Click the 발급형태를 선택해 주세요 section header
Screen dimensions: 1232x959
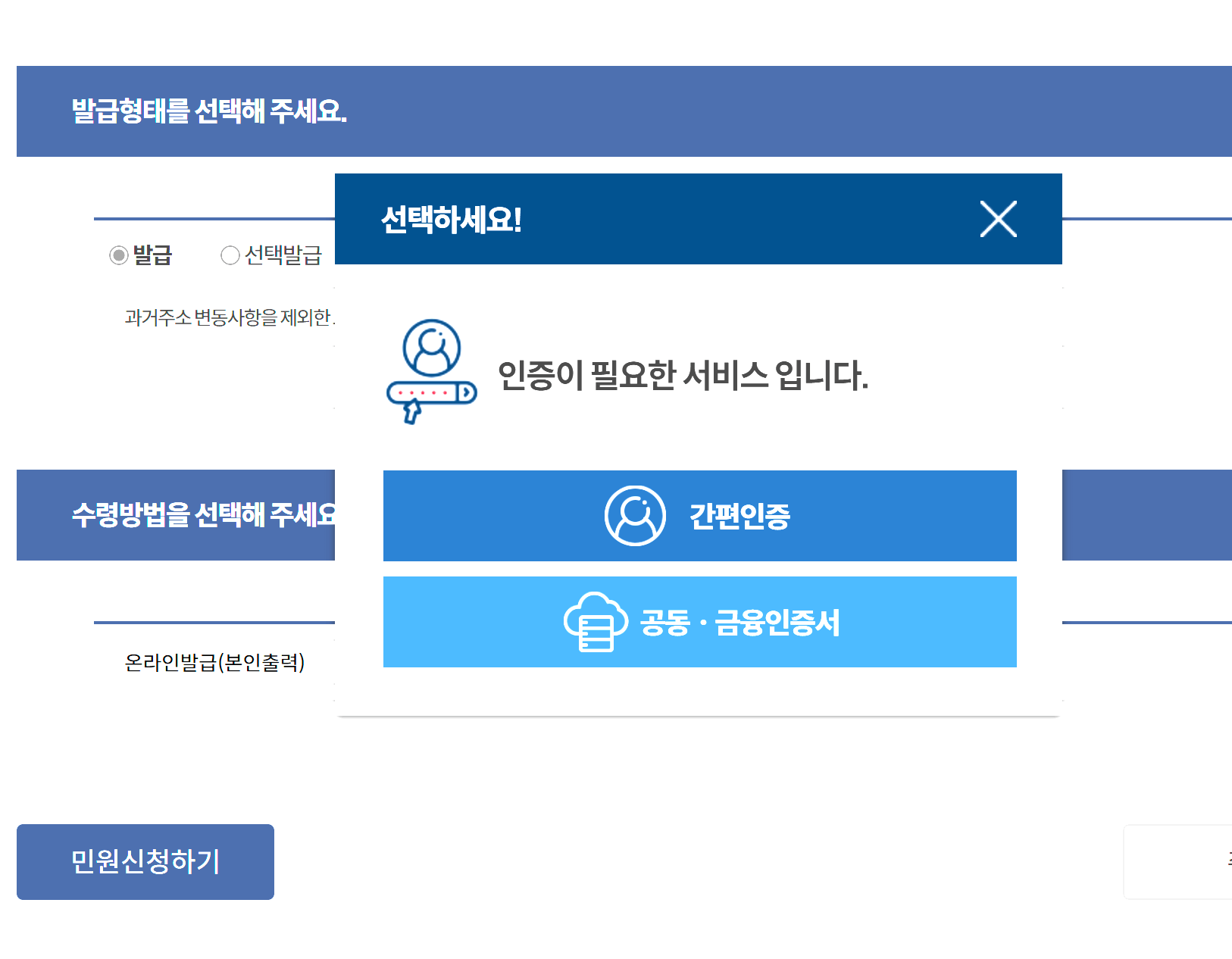208,111
